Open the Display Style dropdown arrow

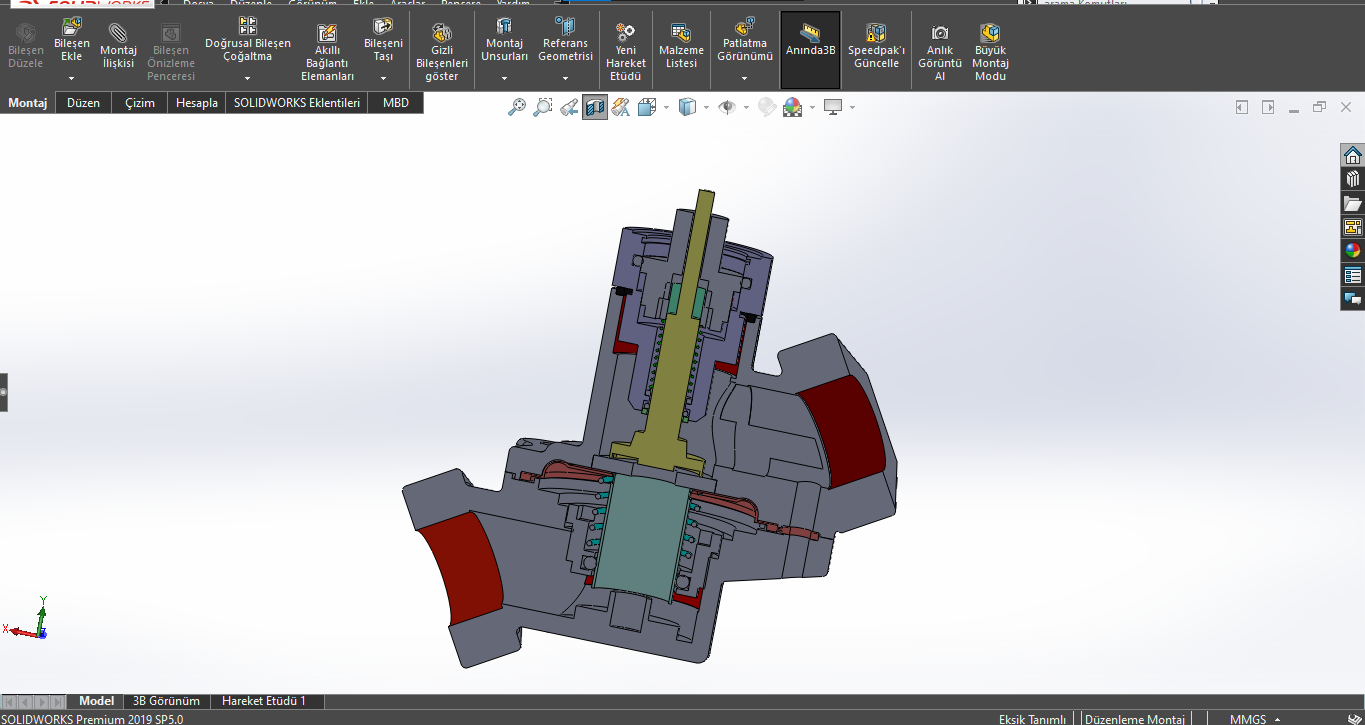click(706, 107)
